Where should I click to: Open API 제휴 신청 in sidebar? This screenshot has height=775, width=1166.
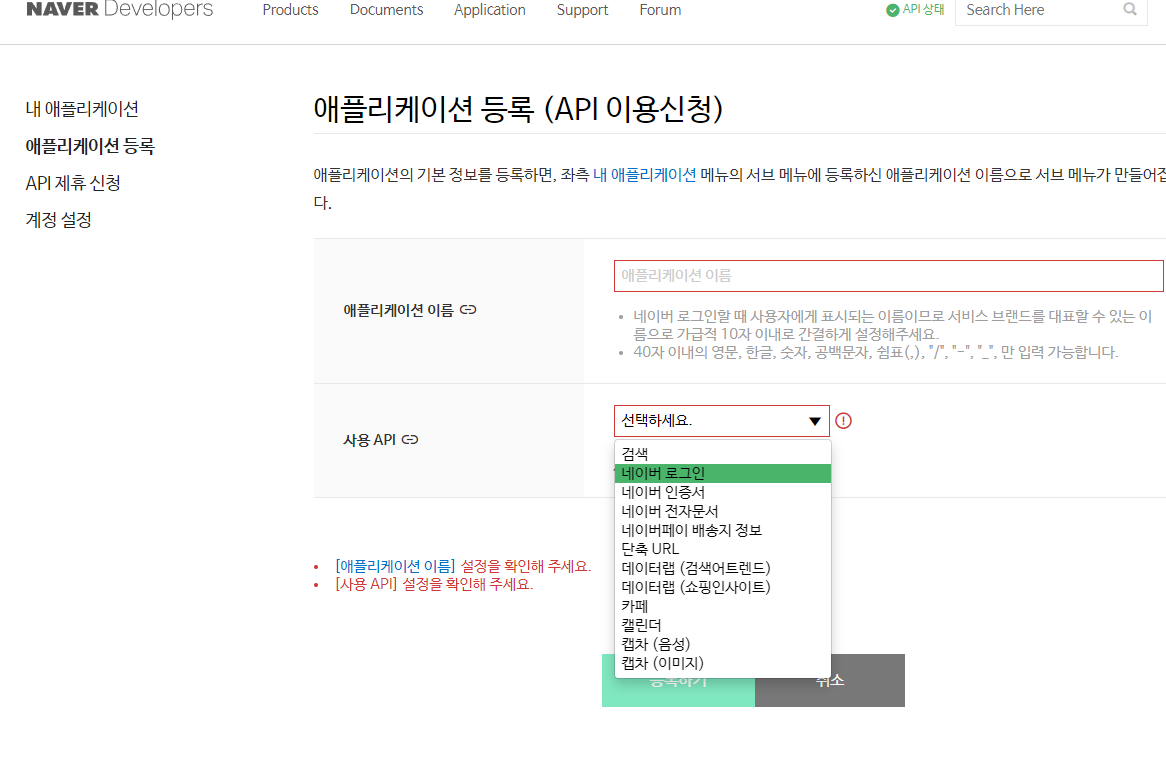pyautogui.click(x=73, y=183)
